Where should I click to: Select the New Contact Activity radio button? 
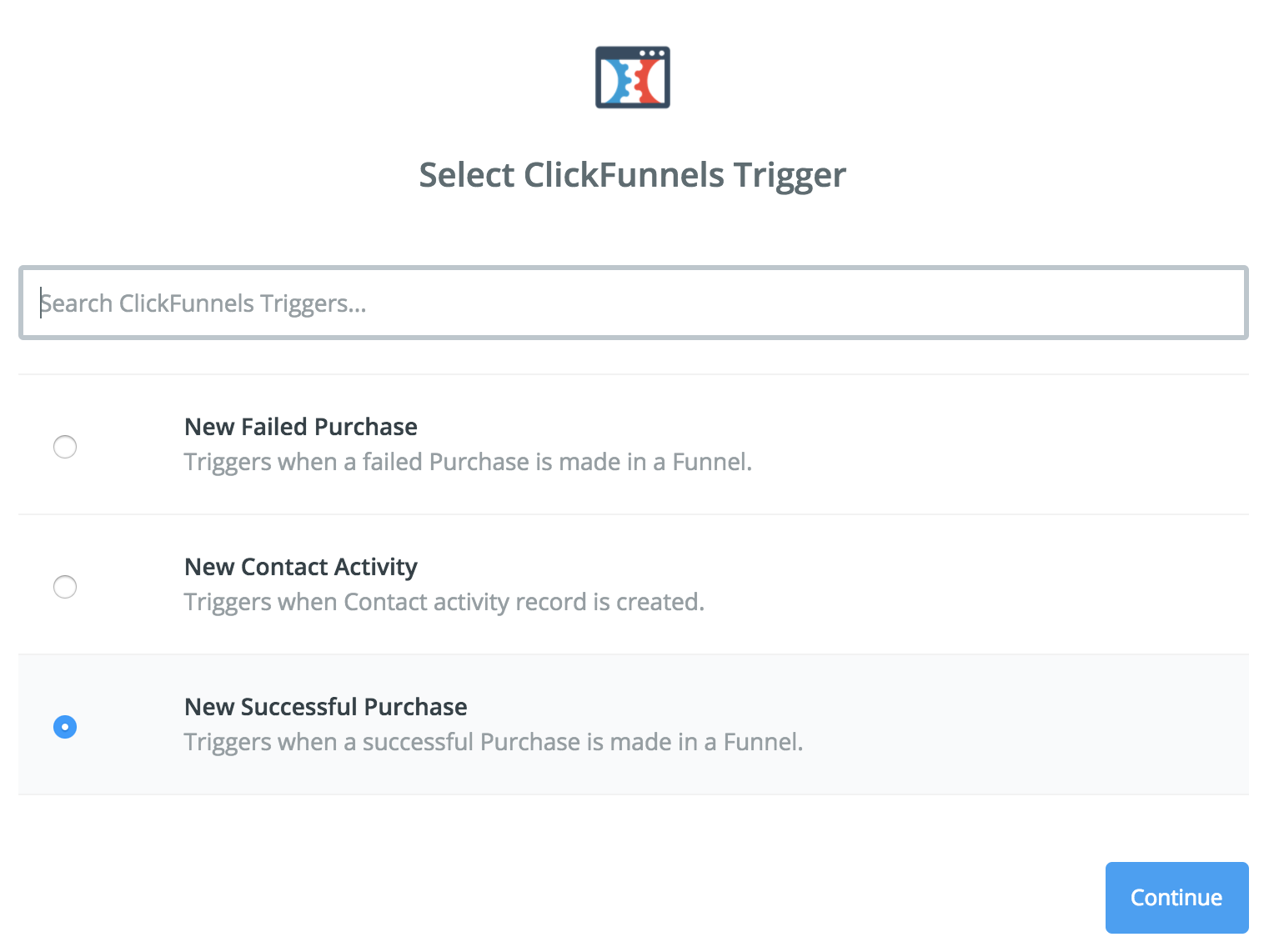click(x=65, y=587)
